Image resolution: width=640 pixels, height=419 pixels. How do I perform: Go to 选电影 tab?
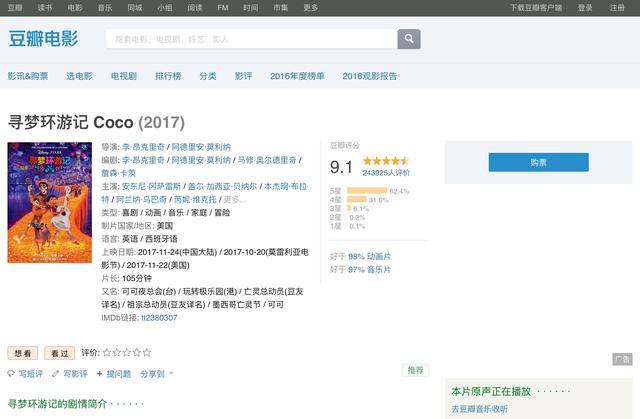[79, 76]
